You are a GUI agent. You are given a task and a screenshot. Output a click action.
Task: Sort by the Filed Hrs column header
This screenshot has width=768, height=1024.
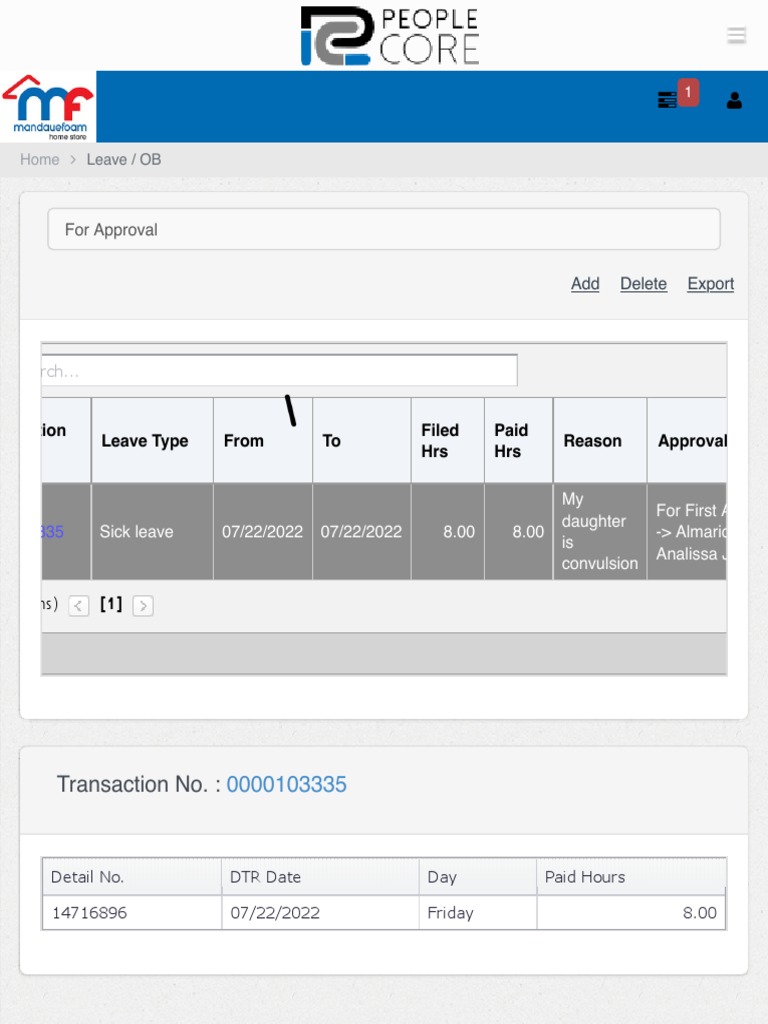tap(447, 441)
